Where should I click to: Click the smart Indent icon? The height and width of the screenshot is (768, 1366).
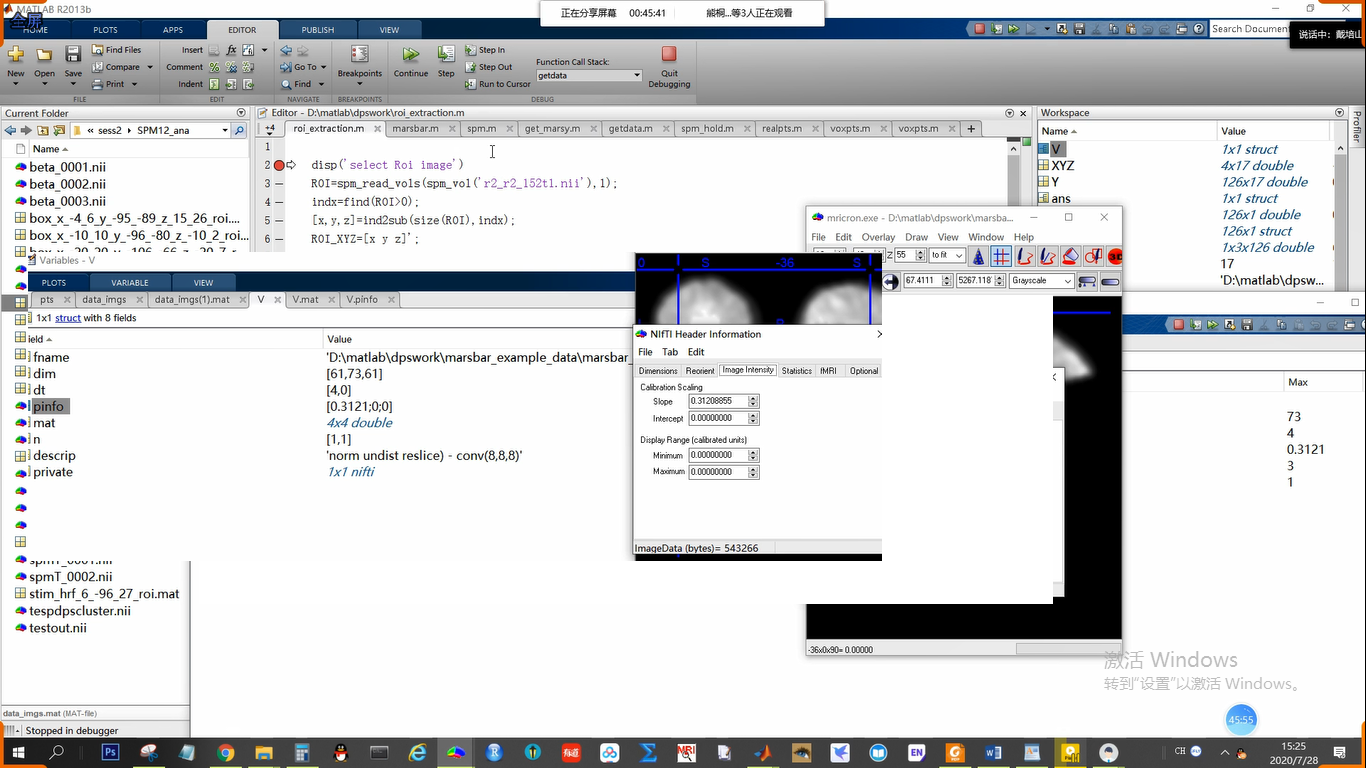[x=215, y=84]
